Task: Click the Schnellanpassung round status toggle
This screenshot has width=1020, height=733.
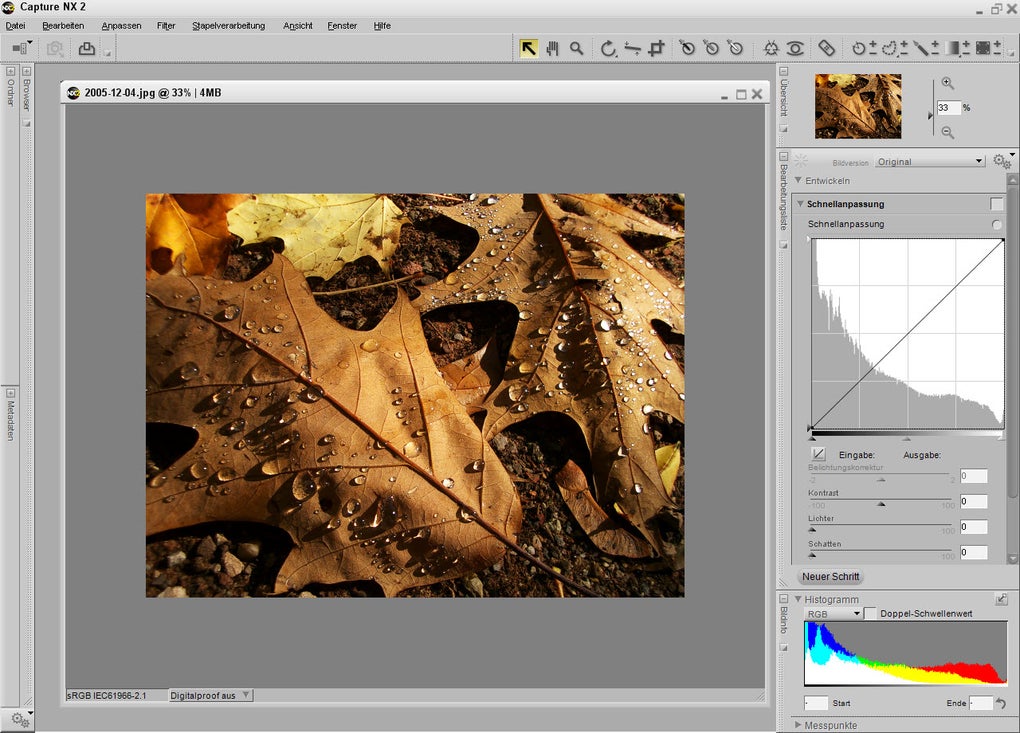Action: click(996, 225)
